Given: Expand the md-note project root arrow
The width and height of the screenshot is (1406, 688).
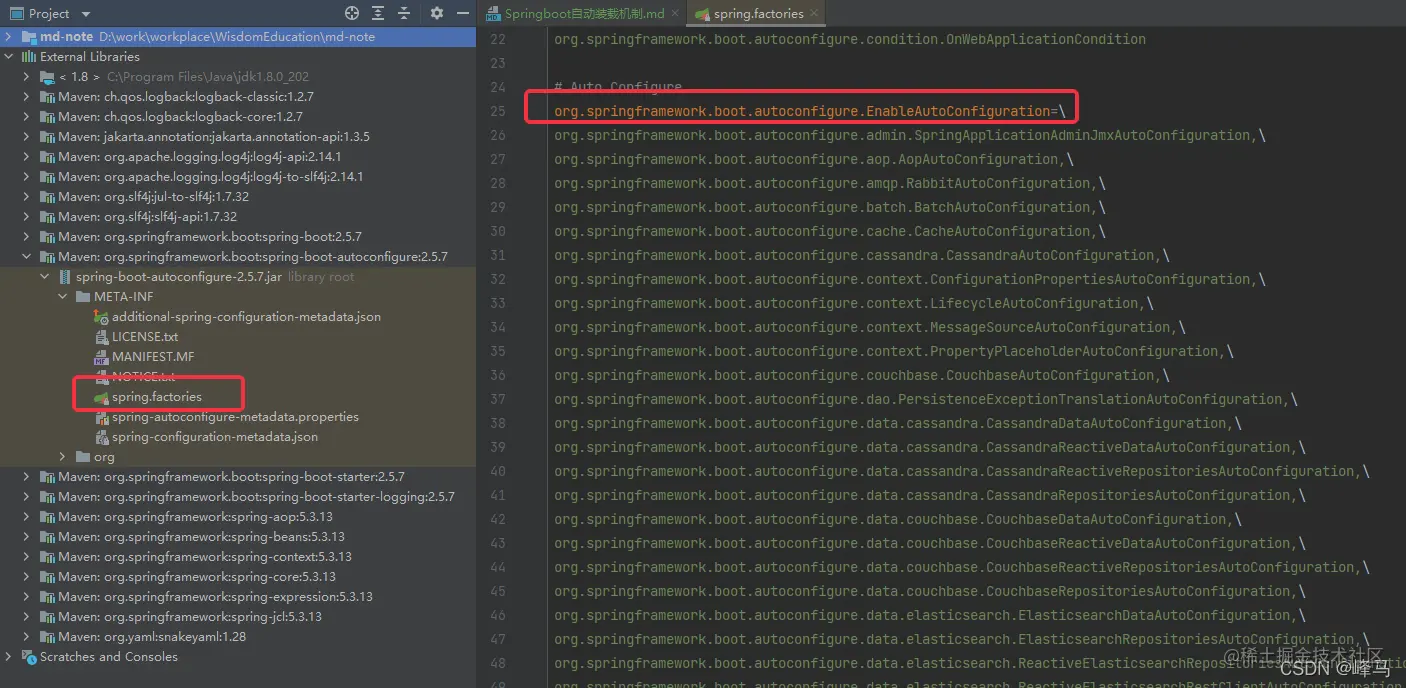Looking at the screenshot, I should [x=10, y=37].
